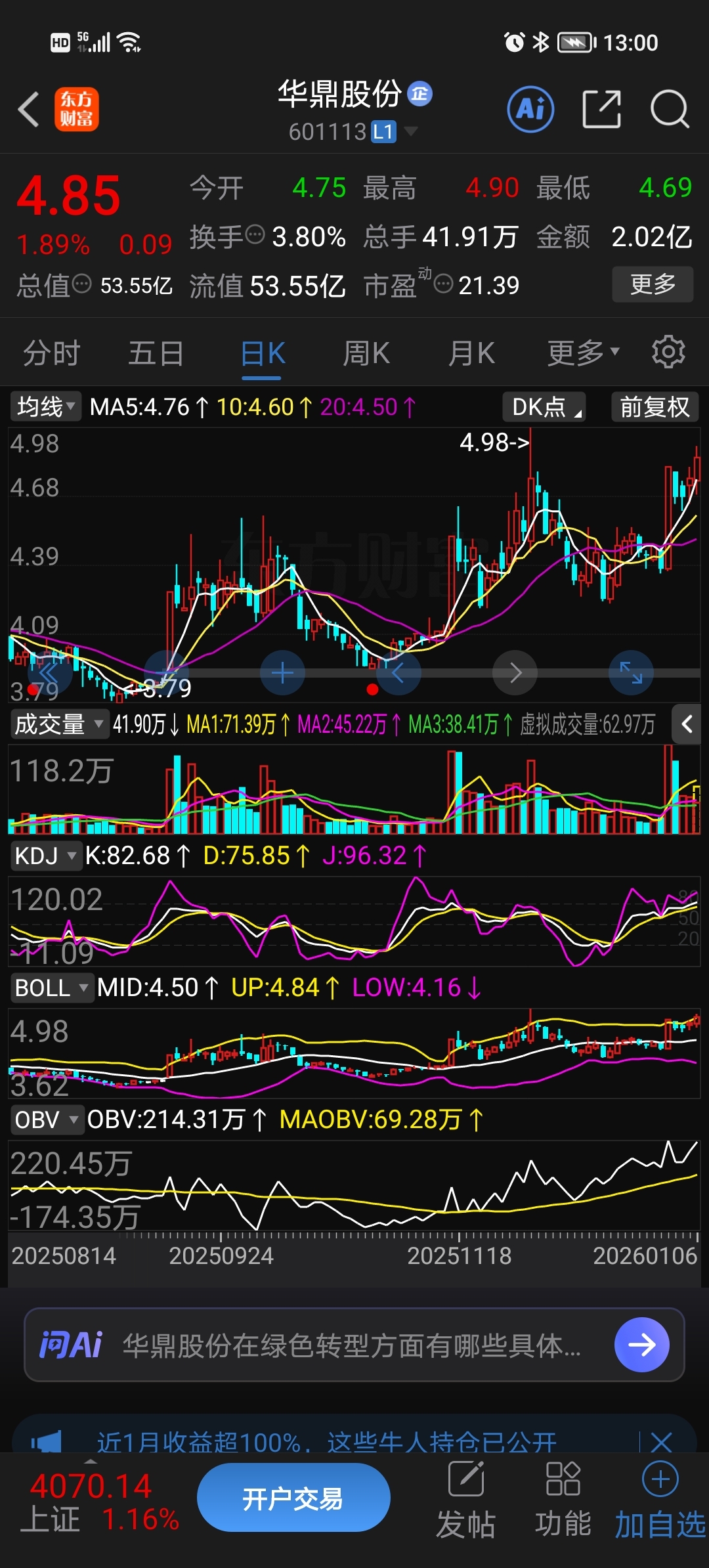
Task: Open promotion link 近1月收益超100%
Action: (x=326, y=1443)
